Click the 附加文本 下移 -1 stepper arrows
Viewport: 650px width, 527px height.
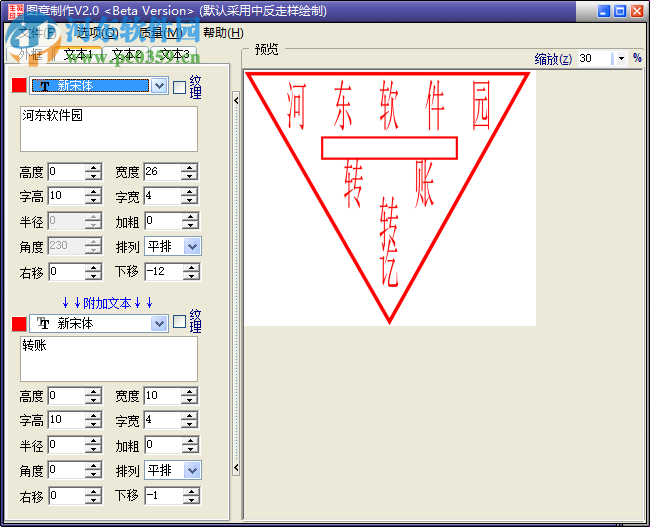click(192, 496)
